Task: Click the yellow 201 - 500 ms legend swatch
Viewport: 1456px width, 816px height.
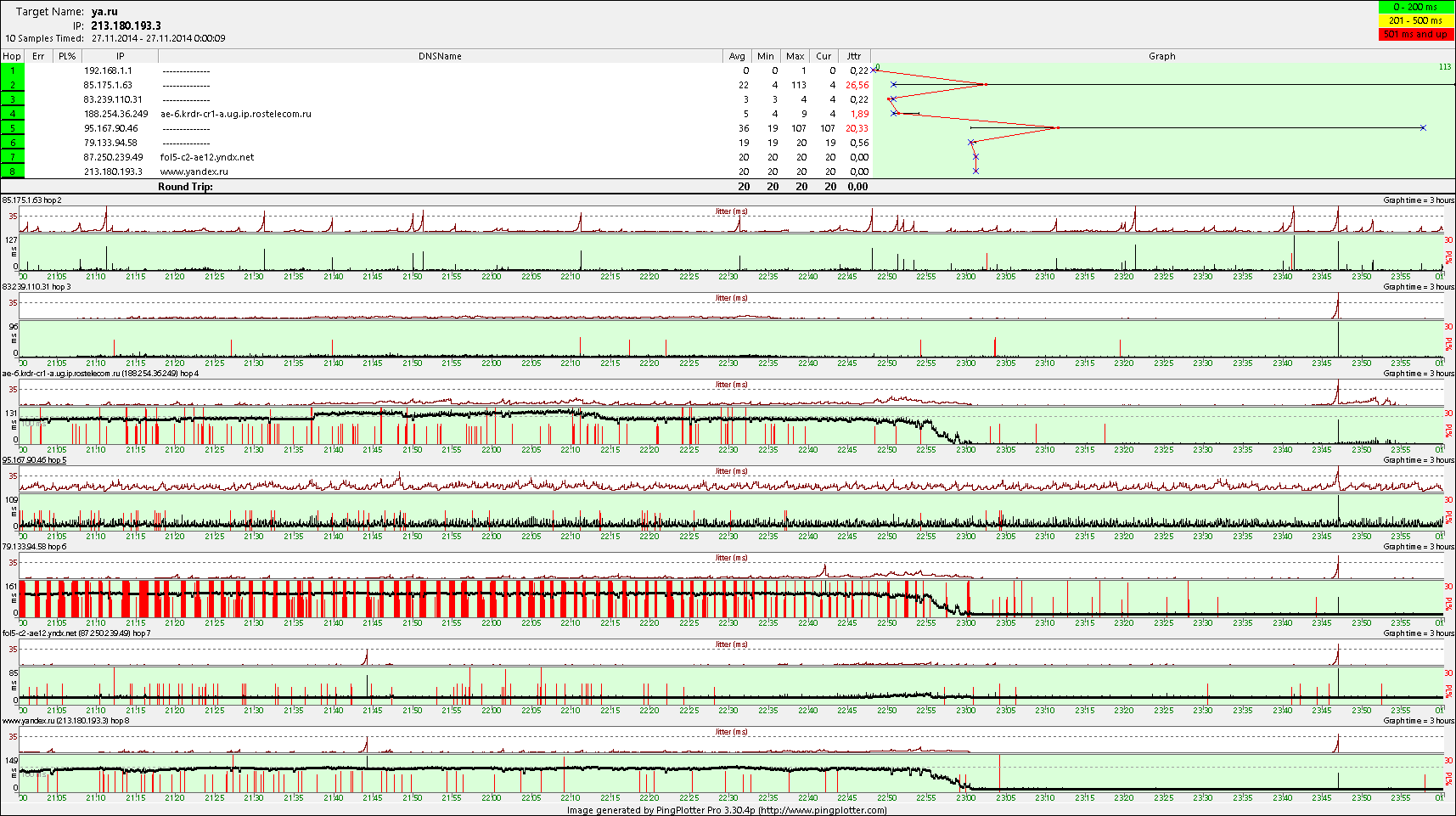Action: click(1416, 20)
